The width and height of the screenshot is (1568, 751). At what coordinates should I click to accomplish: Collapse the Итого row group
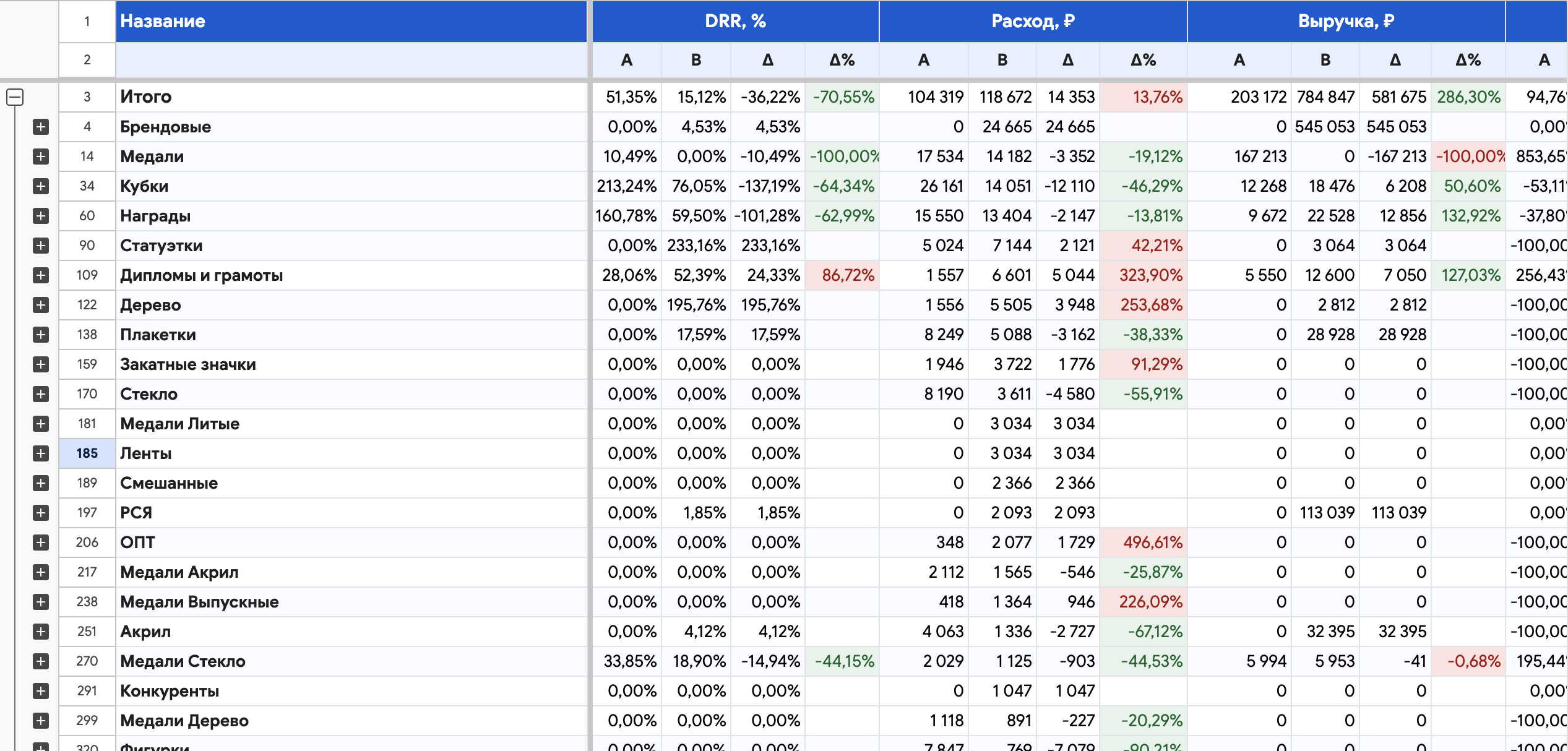point(15,97)
